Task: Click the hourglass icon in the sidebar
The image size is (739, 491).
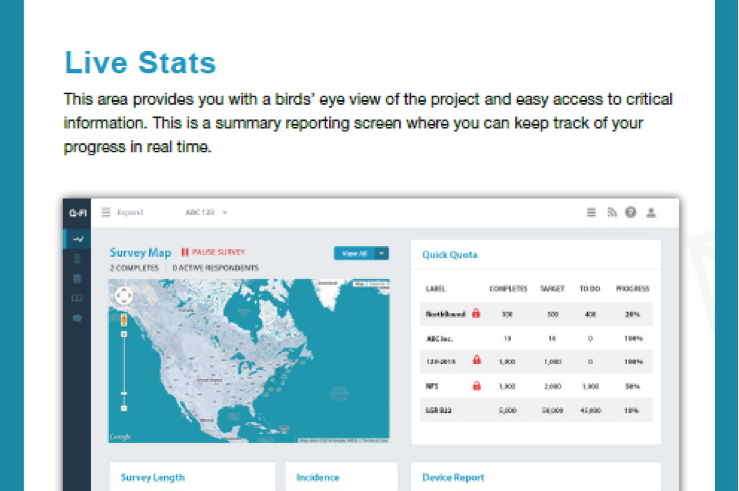Action: (x=77, y=258)
